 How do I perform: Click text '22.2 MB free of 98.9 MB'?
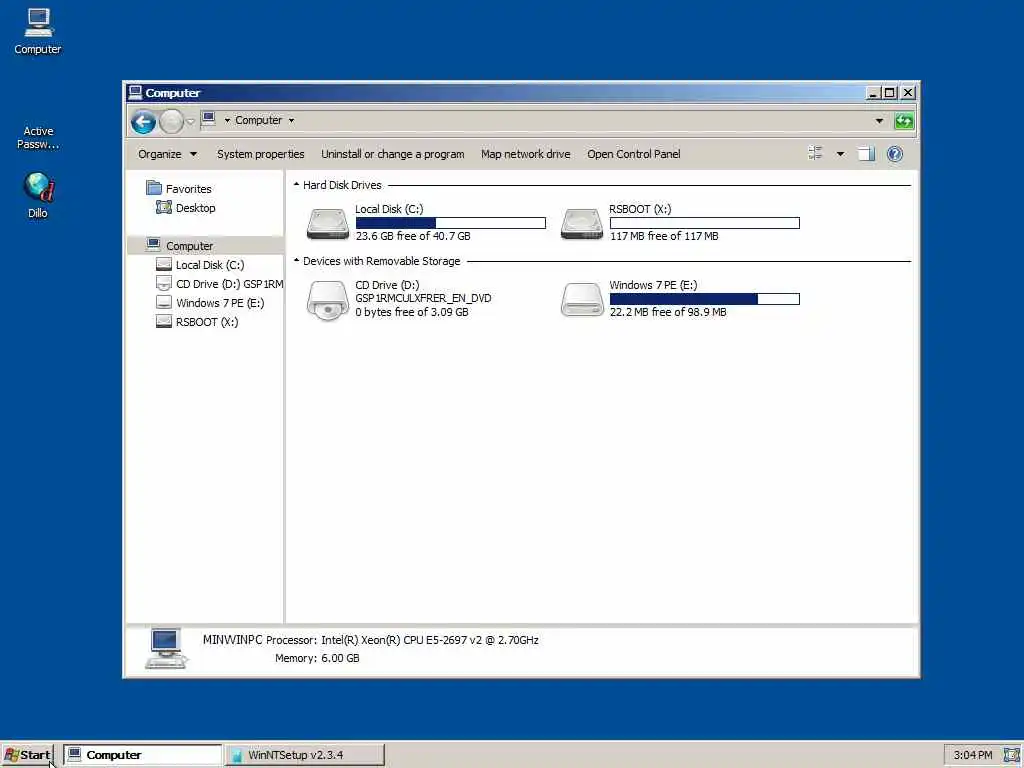[668, 312]
